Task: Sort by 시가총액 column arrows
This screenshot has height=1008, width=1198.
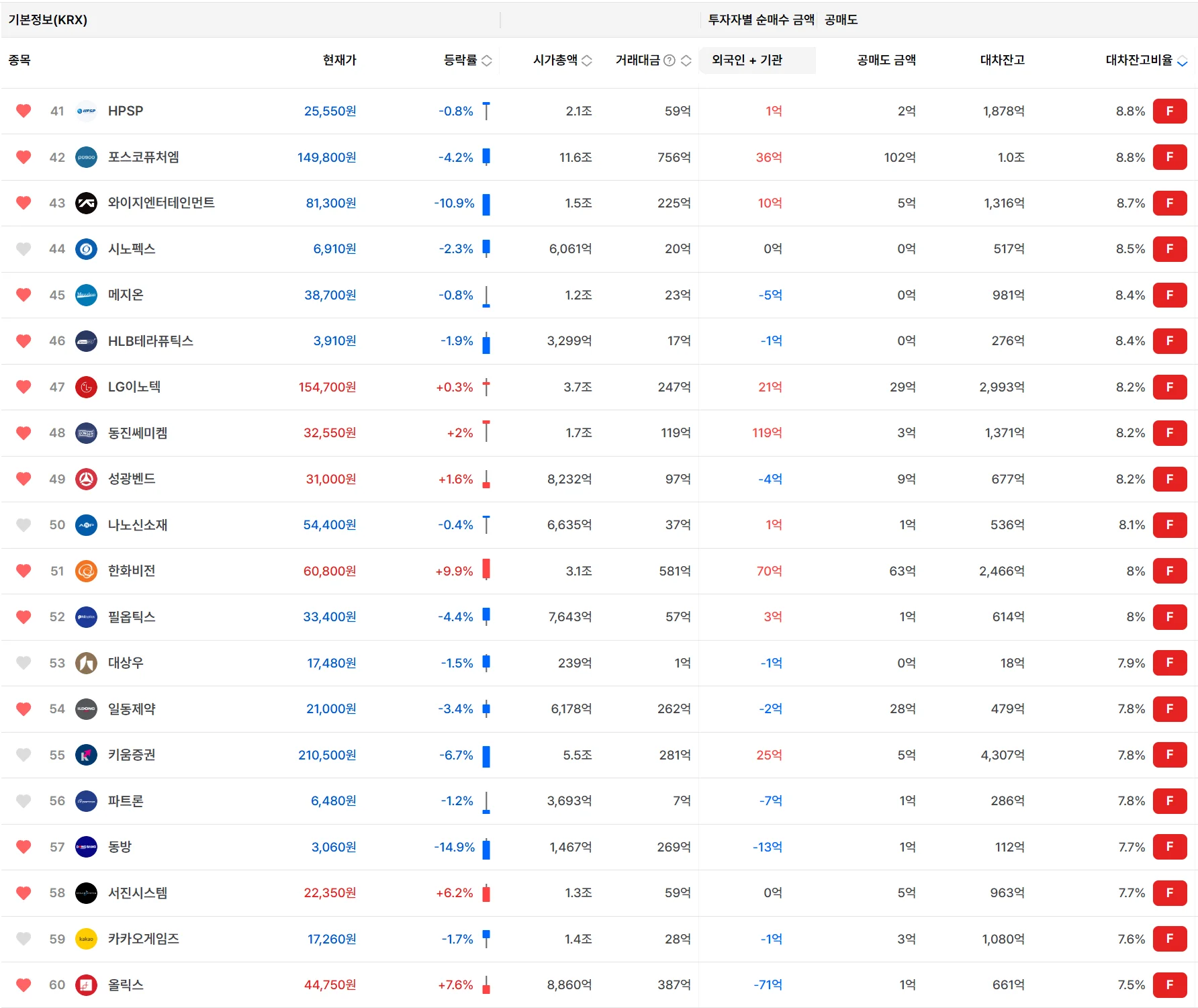Action: coord(586,60)
